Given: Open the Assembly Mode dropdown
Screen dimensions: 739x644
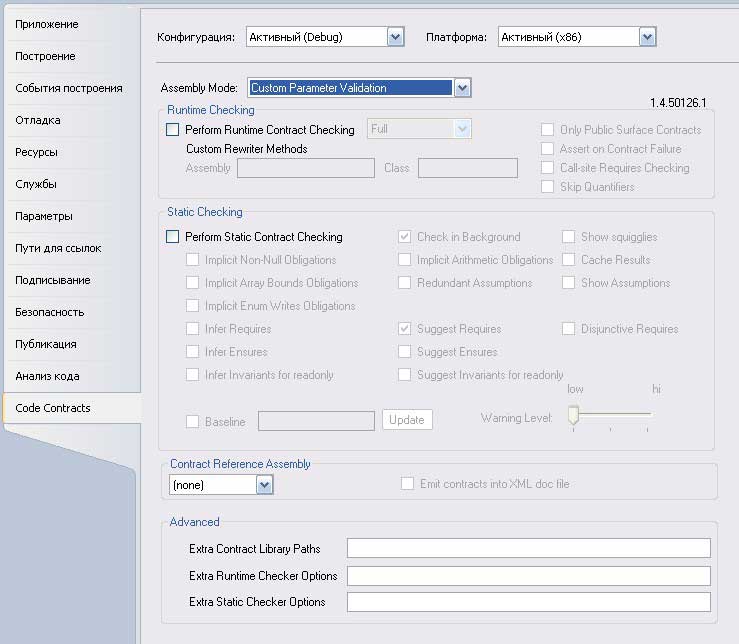Looking at the screenshot, I should coord(462,88).
